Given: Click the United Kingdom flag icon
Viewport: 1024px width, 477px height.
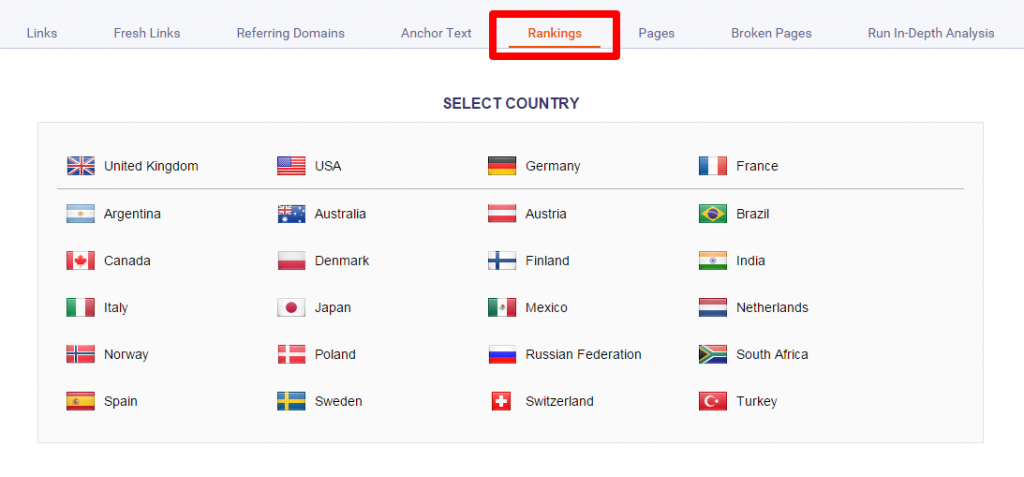Looking at the screenshot, I should pyautogui.click(x=81, y=166).
